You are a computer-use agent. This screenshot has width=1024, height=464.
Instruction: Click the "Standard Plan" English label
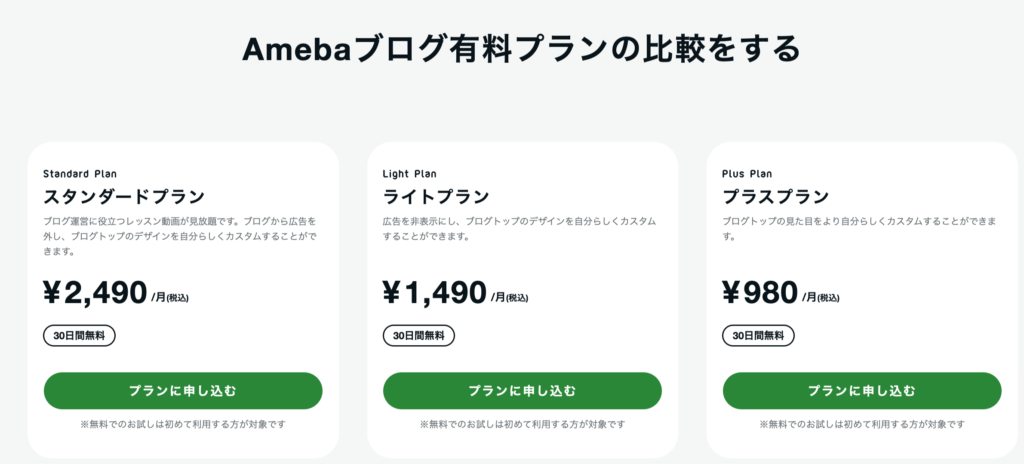[80, 174]
